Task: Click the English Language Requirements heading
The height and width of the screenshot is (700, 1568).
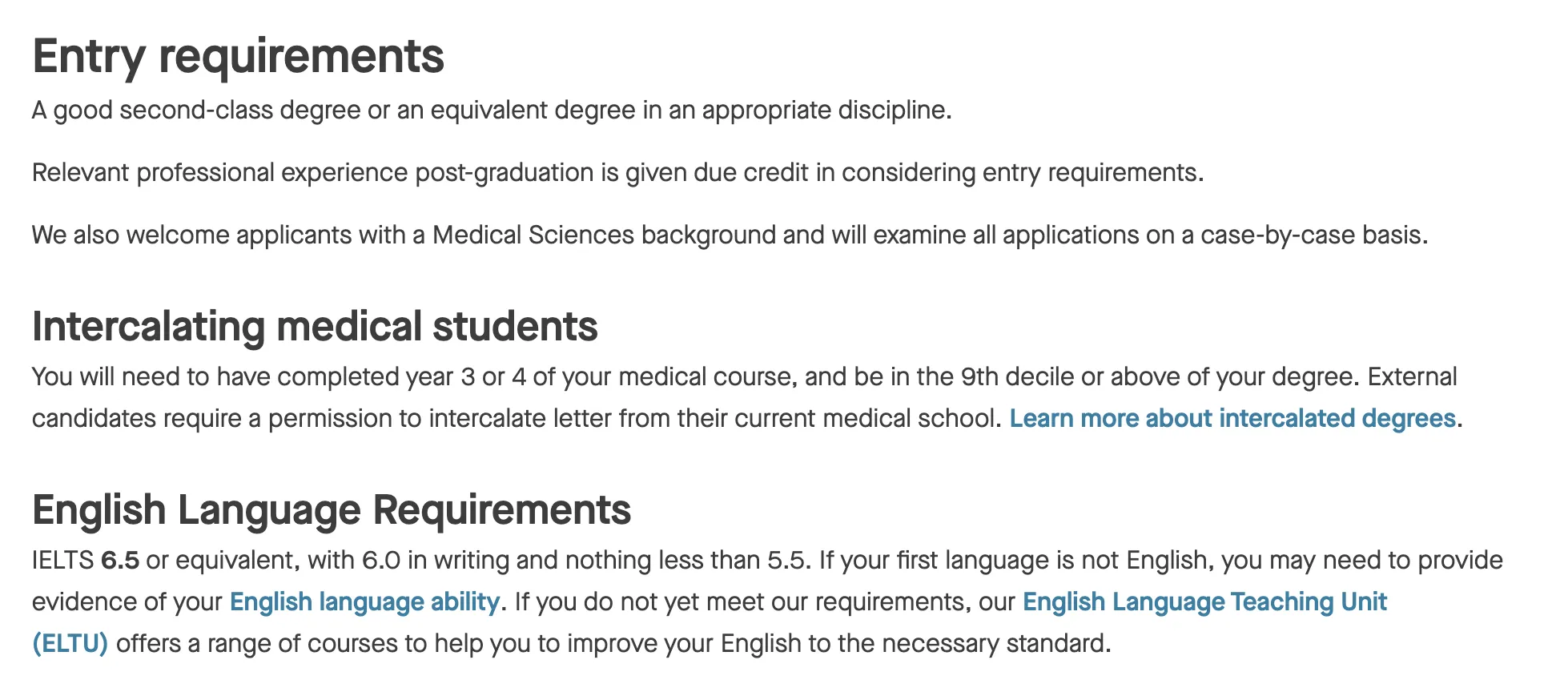Action: 332,509
